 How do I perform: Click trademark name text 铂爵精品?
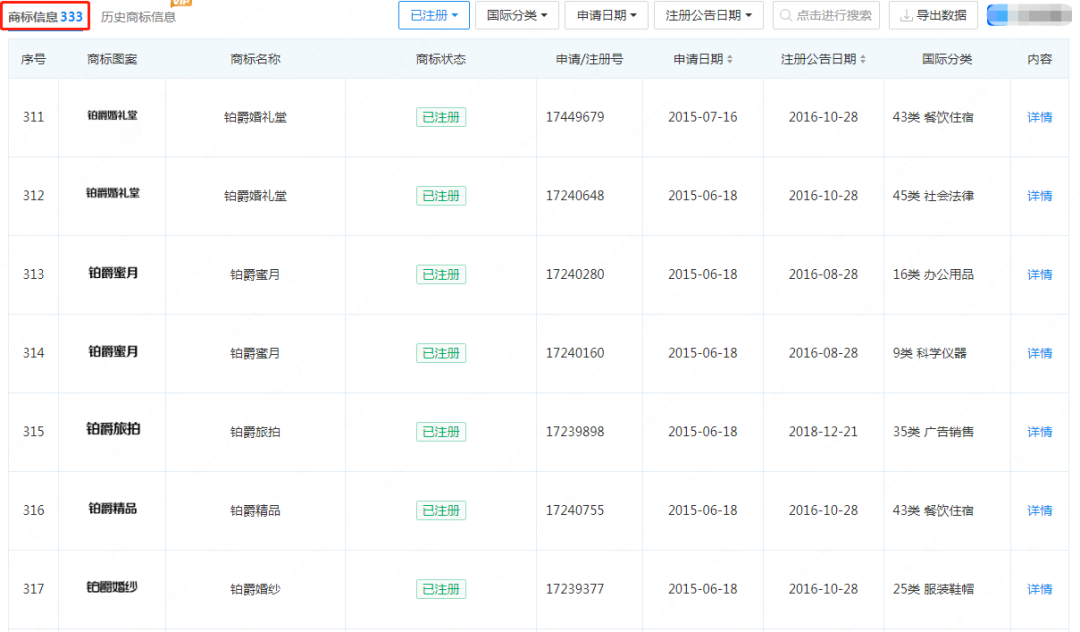[256, 510]
